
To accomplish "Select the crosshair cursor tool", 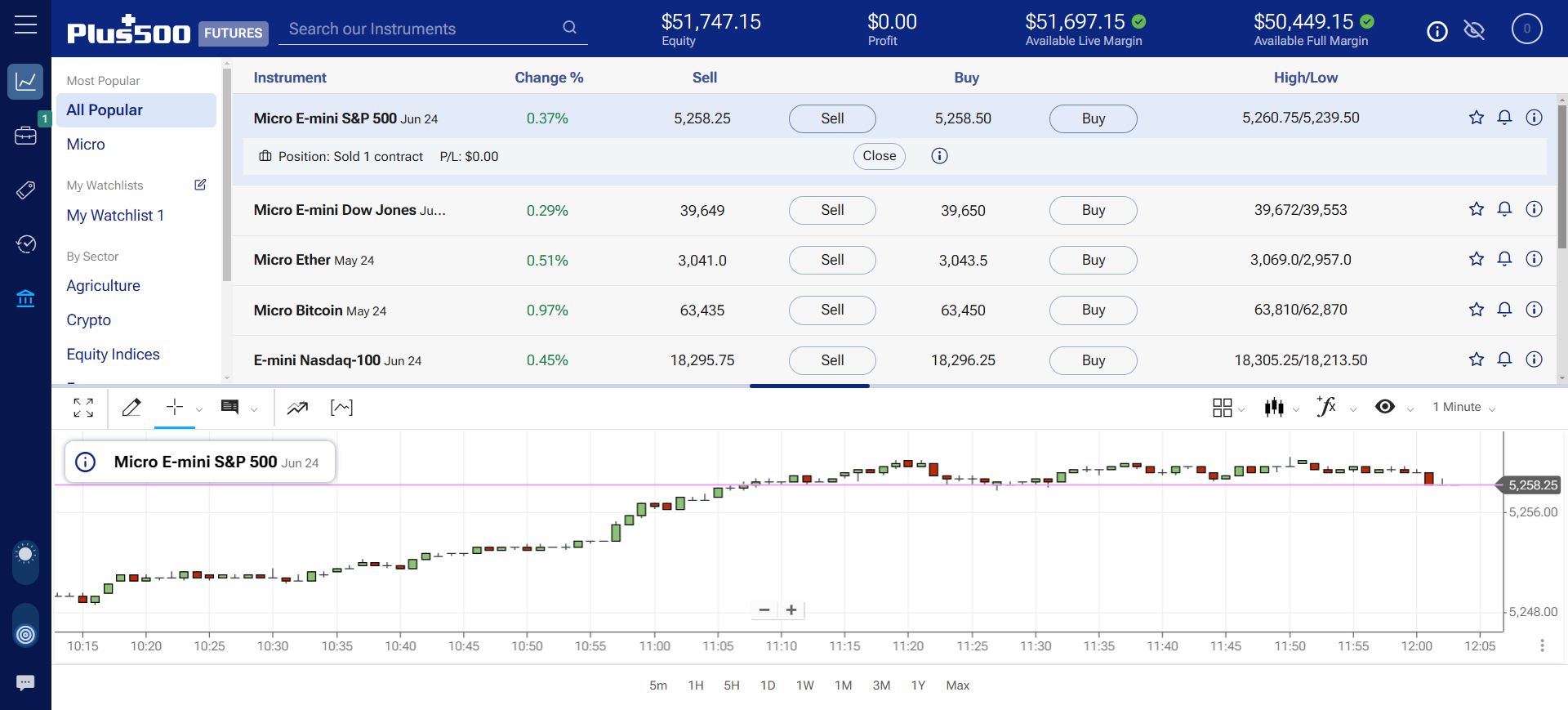I will pyautogui.click(x=174, y=407).
